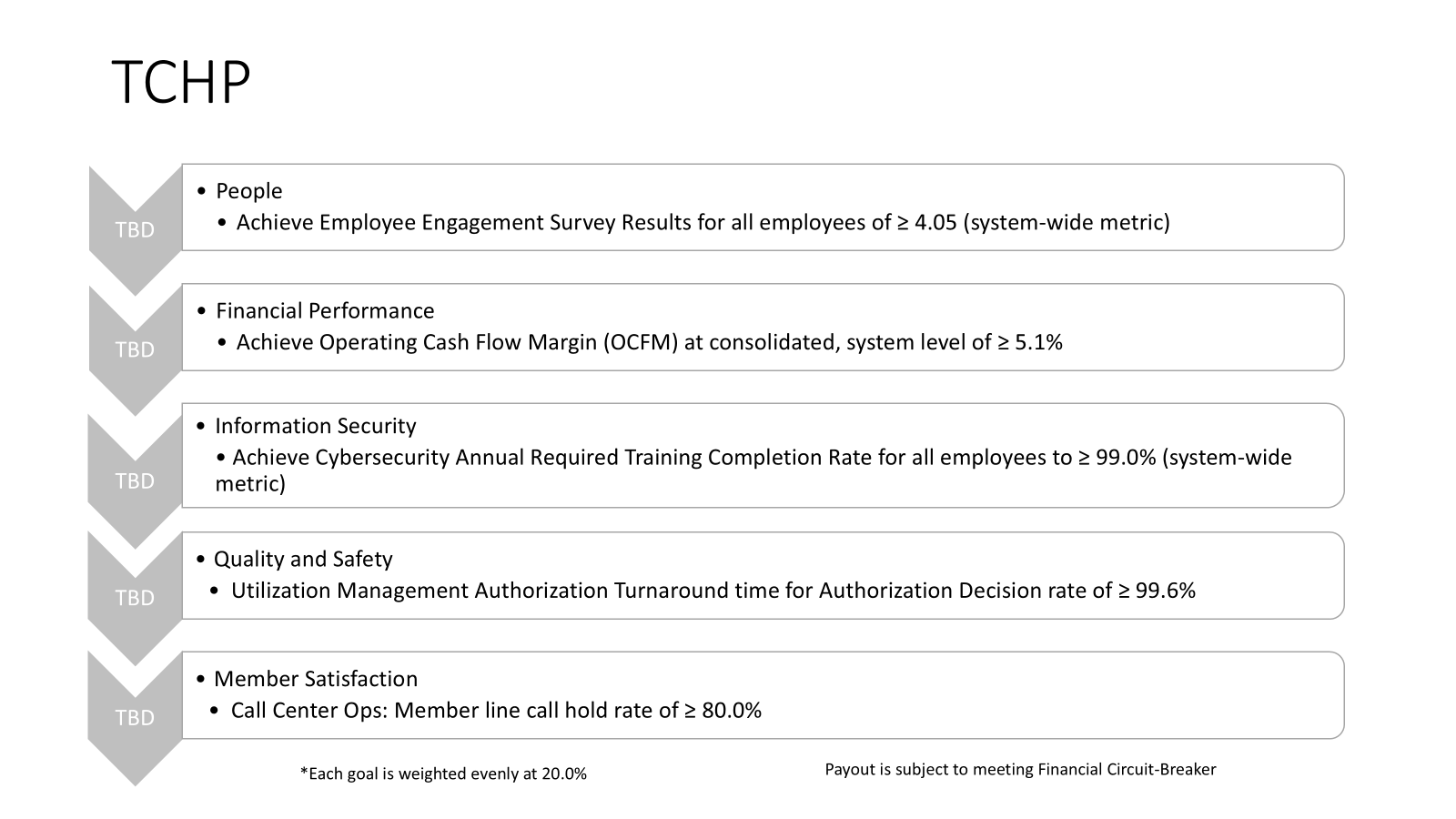This screenshot has width=1456, height=819.
Task: Click the TCHP slide title
Action: point(181,83)
